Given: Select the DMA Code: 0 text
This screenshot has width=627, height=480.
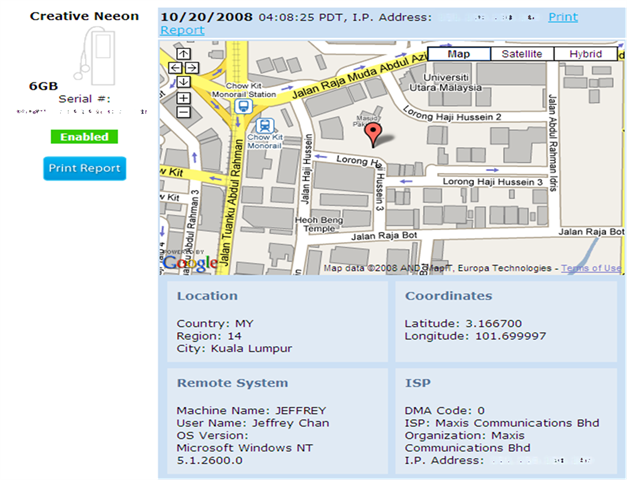Looking at the screenshot, I should pyautogui.click(x=445, y=410).
